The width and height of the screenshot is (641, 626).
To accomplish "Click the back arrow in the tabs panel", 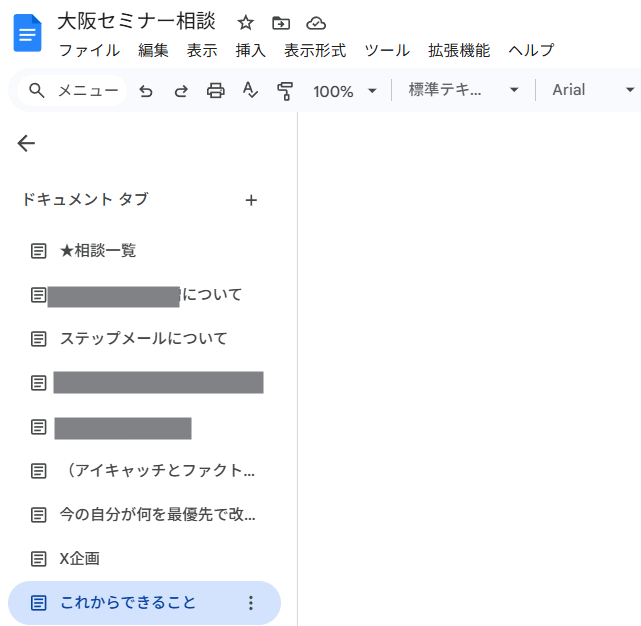I will pos(26,143).
